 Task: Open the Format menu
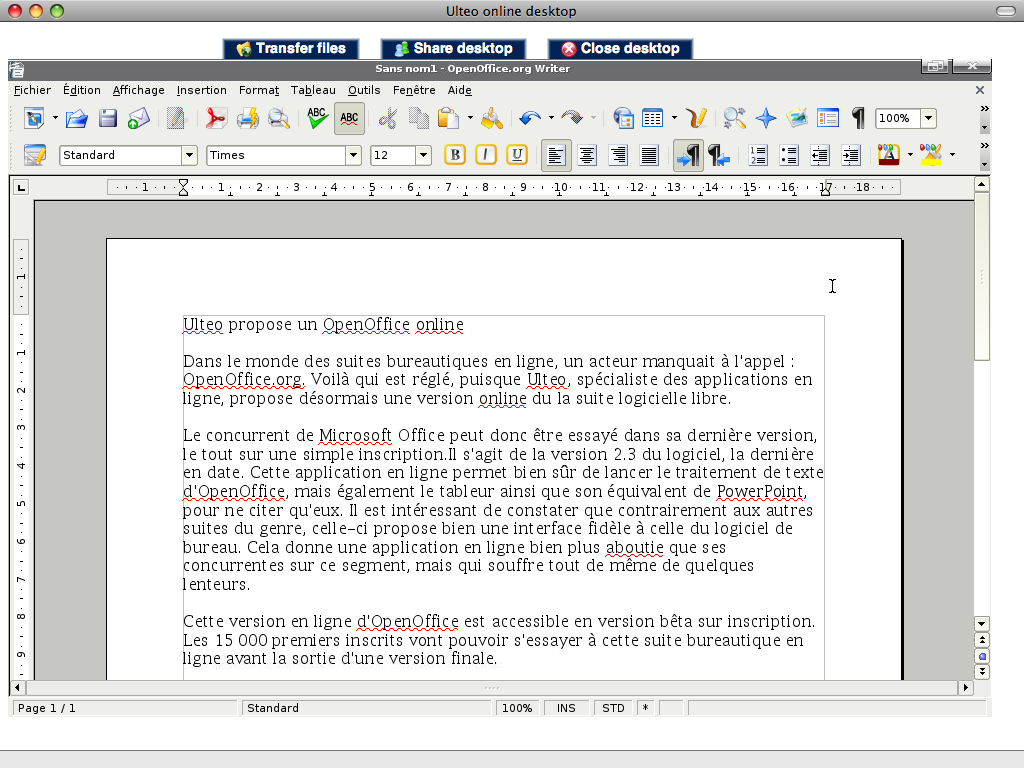(259, 90)
